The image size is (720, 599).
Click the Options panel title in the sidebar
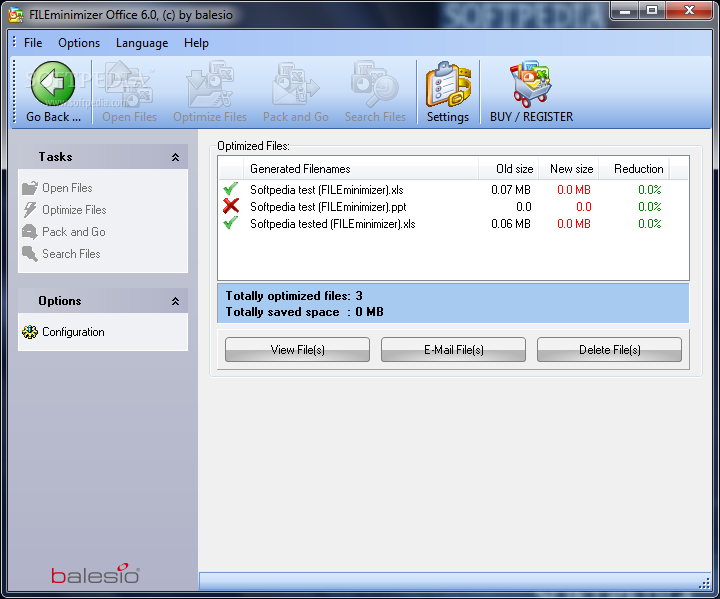coord(60,301)
